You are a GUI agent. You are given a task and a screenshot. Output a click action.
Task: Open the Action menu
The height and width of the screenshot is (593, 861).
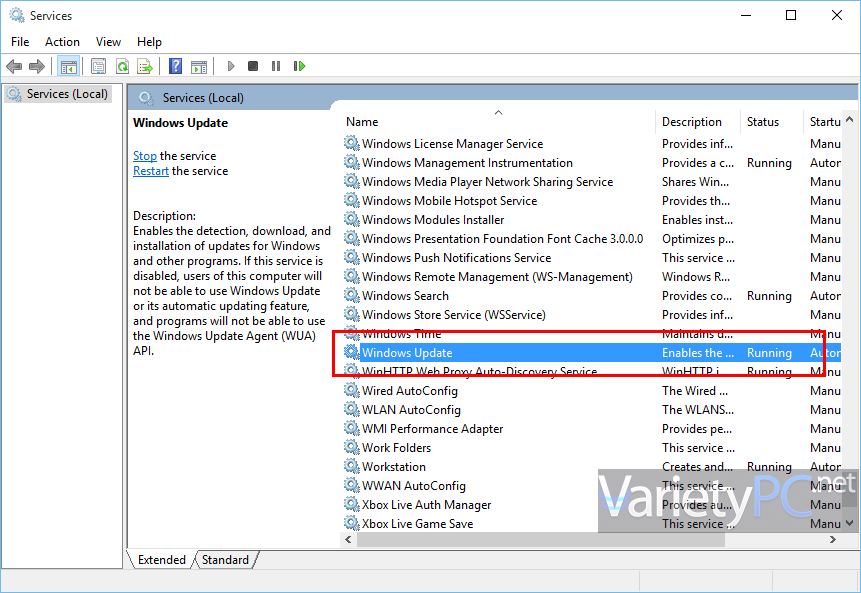click(x=62, y=41)
